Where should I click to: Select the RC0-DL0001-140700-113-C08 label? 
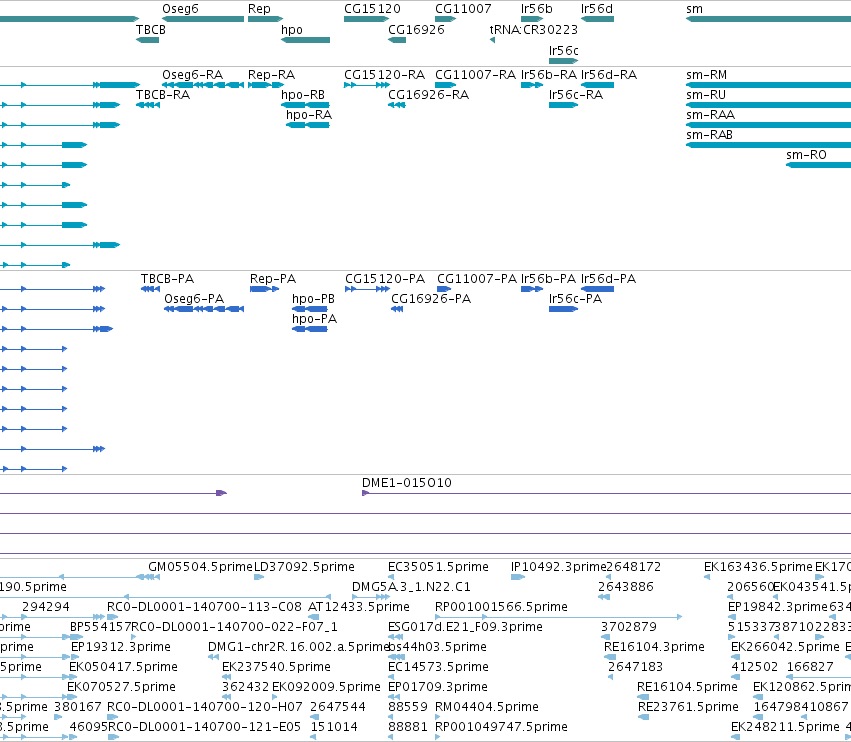click(x=204, y=606)
